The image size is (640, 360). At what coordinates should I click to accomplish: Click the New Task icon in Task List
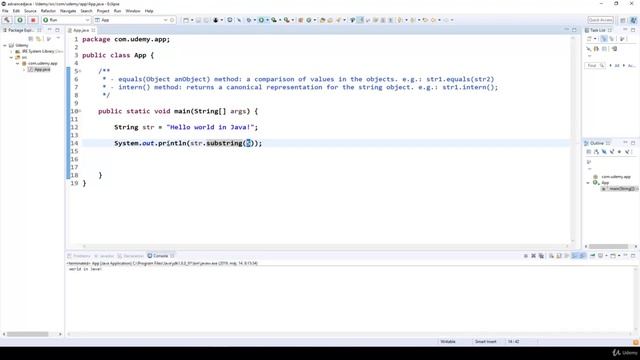tap(589, 39)
